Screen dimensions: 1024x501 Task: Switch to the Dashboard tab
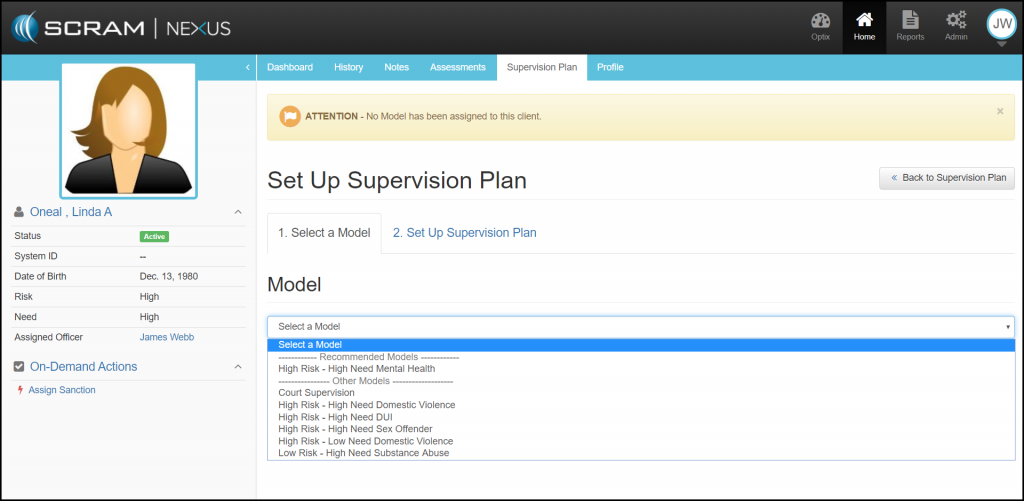[x=289, y=67]
